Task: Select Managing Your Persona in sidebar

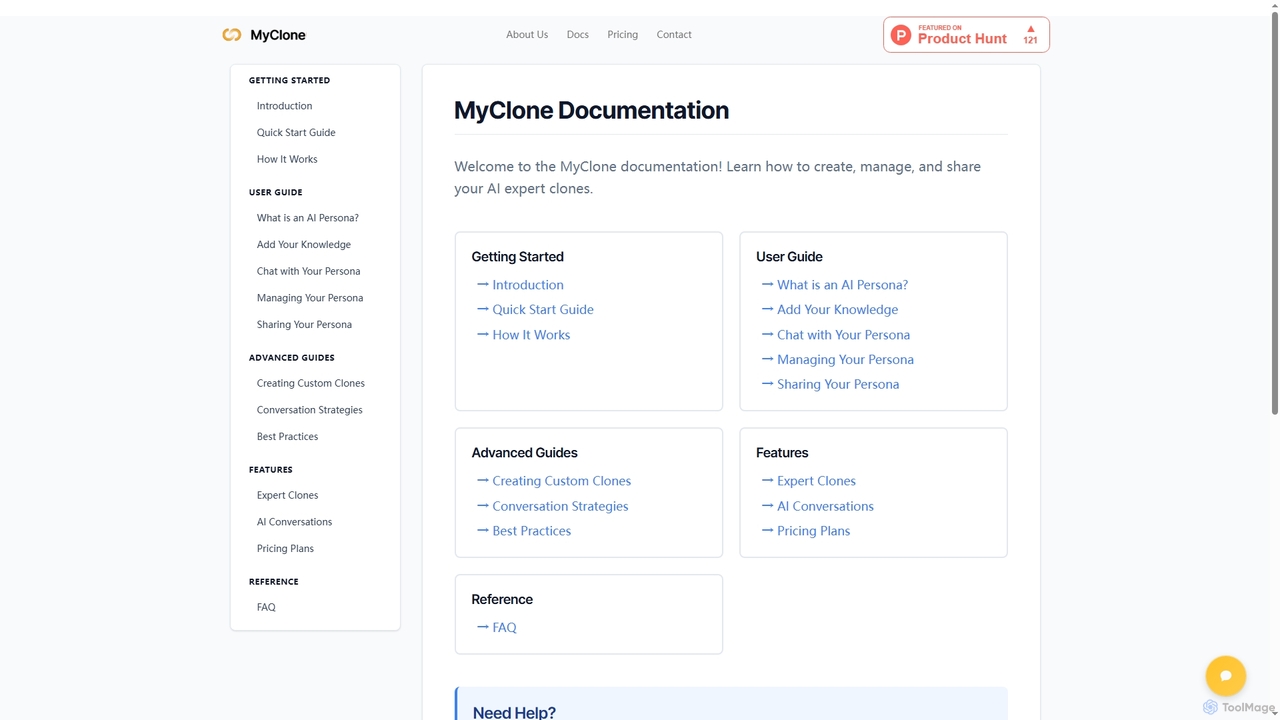Action: (x=310, y=298)
